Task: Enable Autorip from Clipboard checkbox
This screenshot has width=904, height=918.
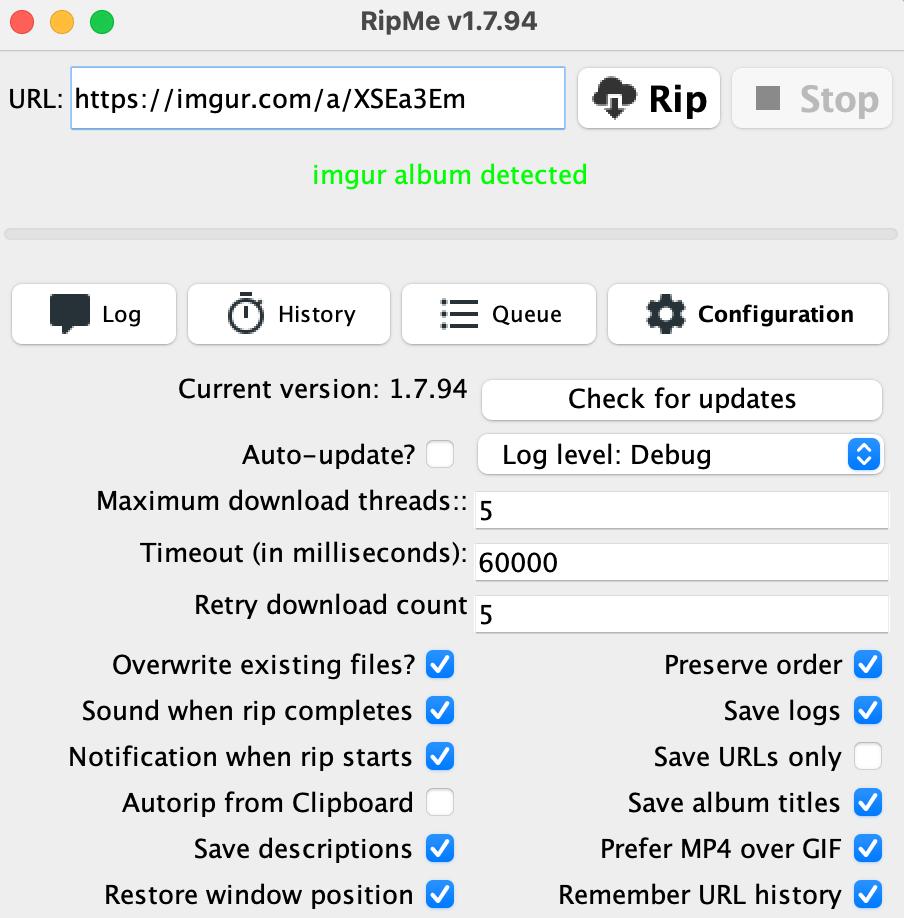Action: 440,802
